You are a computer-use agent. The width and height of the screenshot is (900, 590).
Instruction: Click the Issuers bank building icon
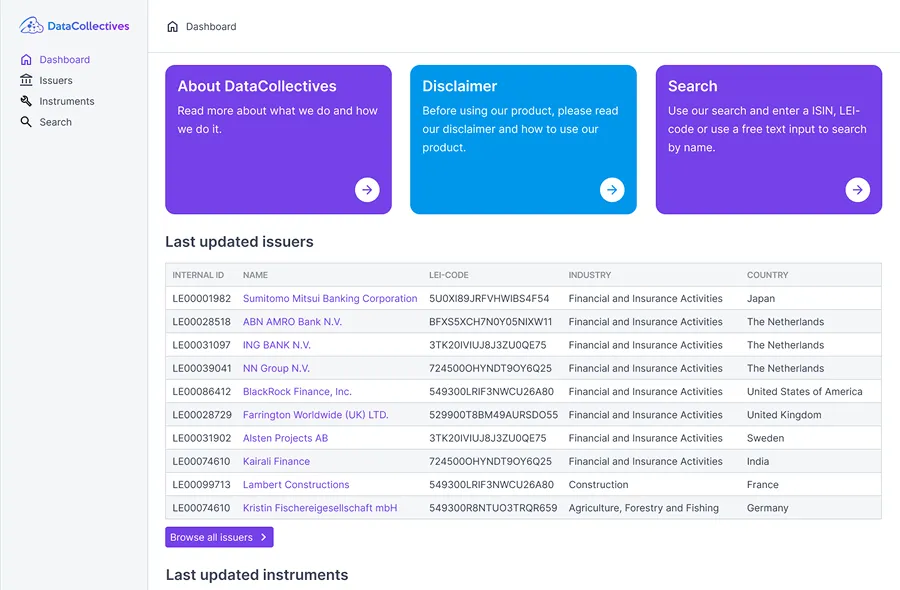(x=26, y=80)
